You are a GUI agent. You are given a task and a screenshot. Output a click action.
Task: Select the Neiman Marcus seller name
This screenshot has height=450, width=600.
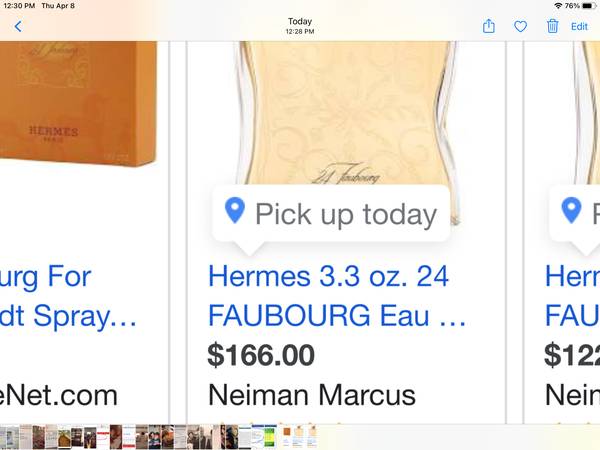[312, 395]
